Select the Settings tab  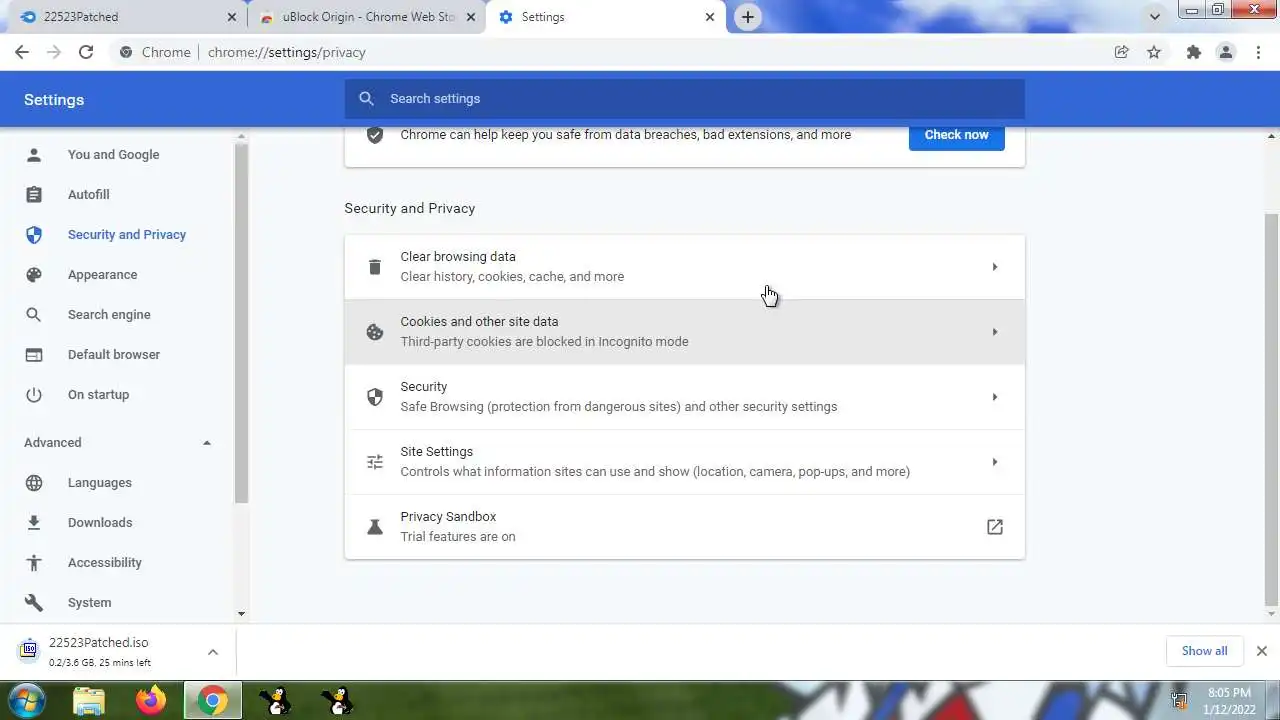tap(605, 17)
